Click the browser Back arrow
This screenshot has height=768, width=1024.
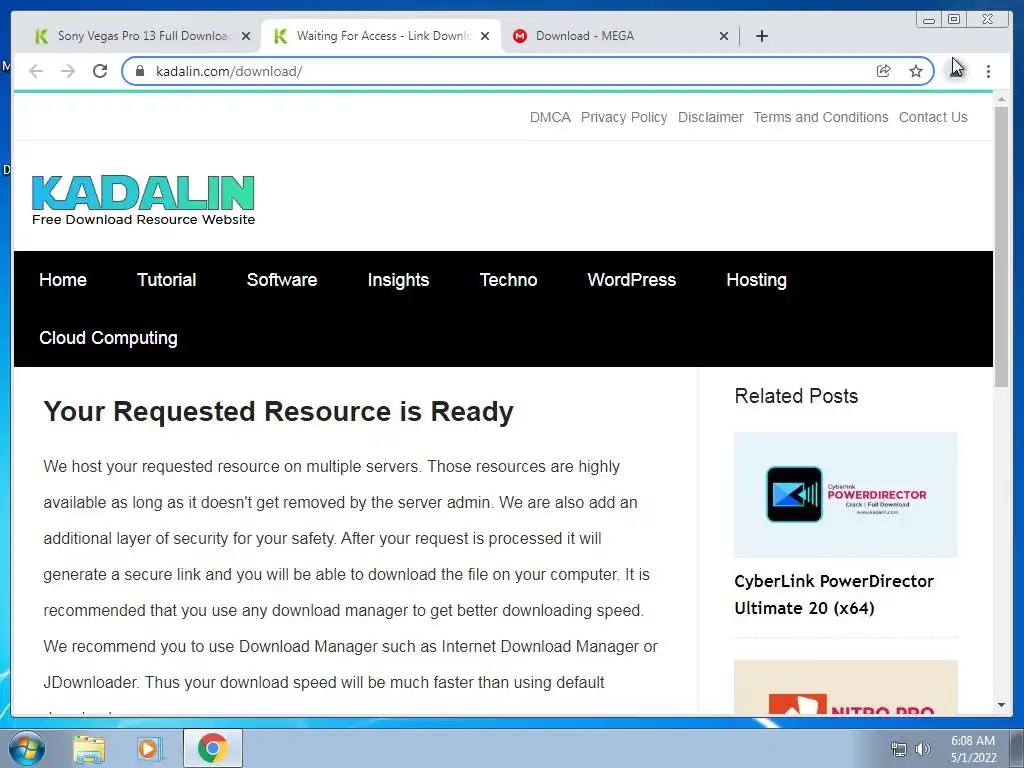(36, 71)
